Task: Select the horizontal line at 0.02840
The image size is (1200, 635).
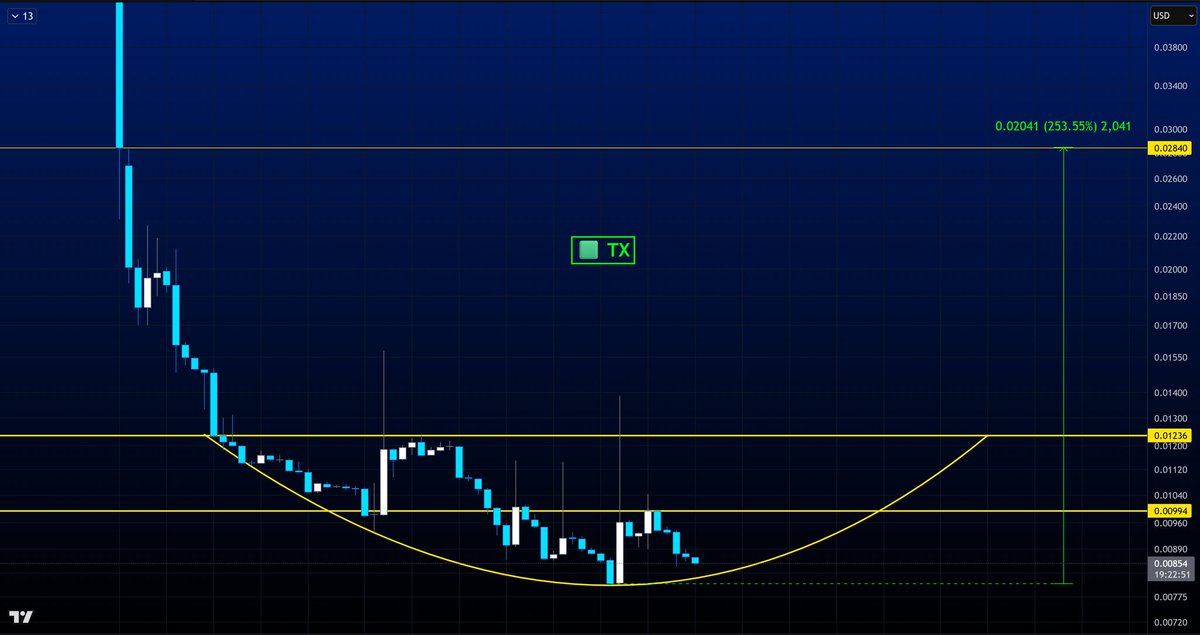Action: [575, 148]
